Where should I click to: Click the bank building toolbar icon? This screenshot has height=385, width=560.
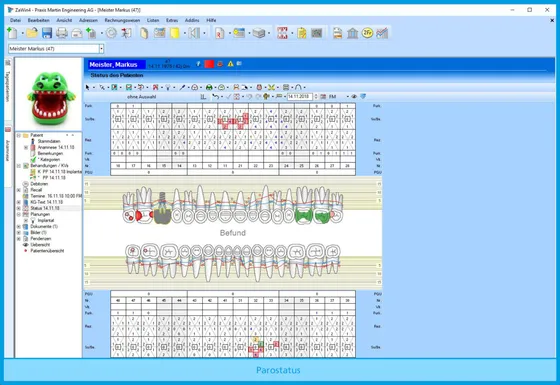(352, 33)
